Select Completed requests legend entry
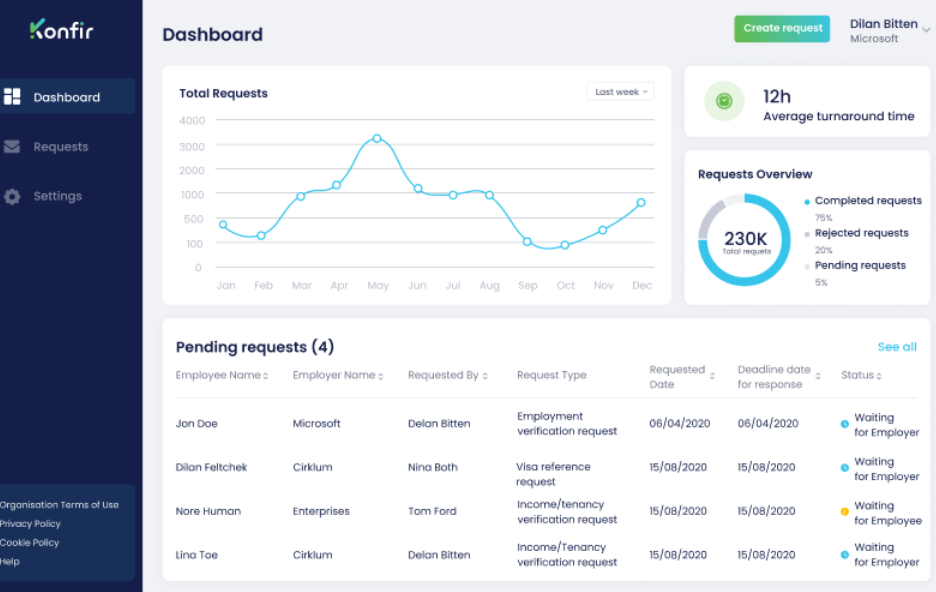Viewport: 936px width, 592px height. pyautogui.click(x=868, y=201)
